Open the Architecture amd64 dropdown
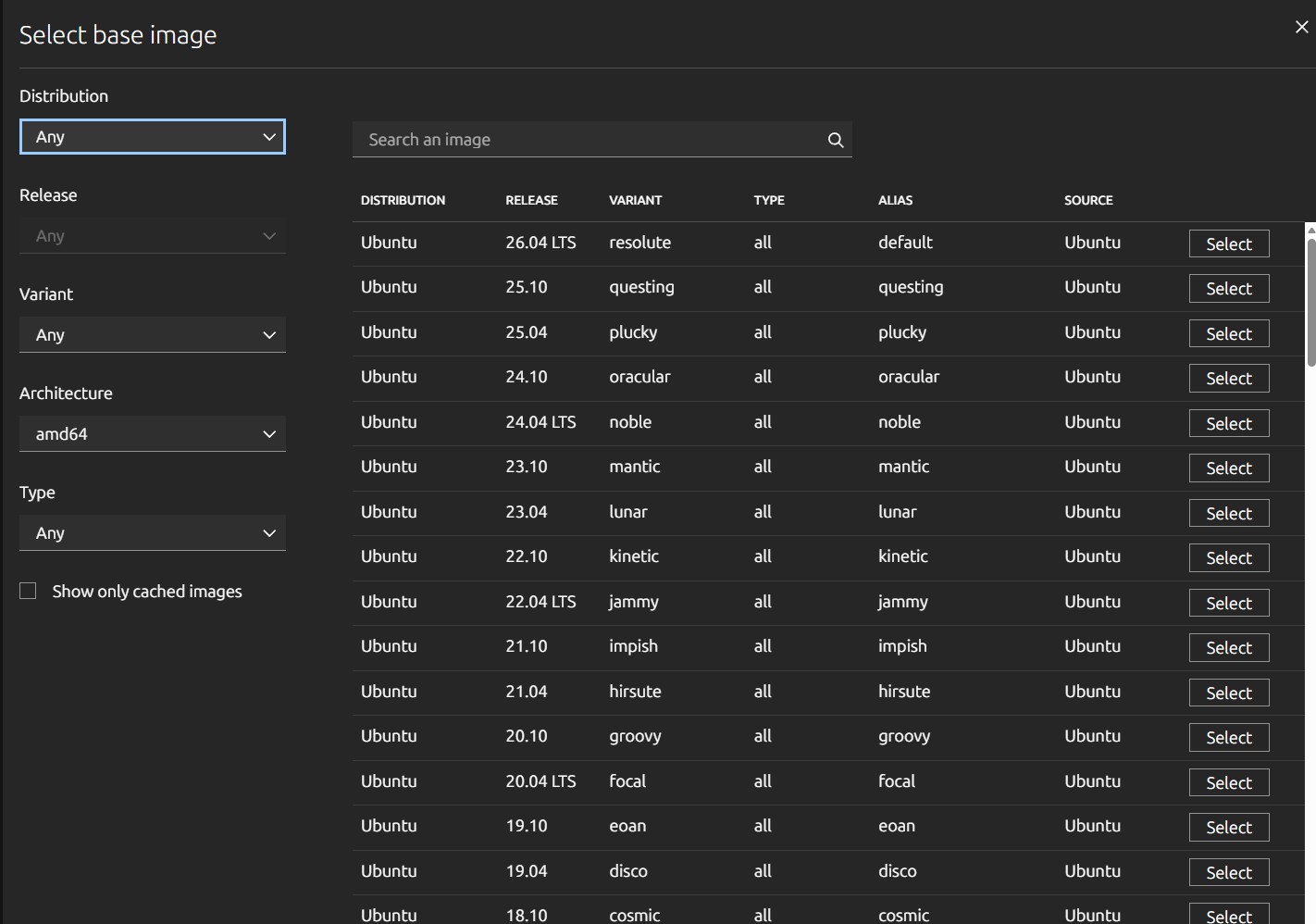The image size is (1316, 924). pos(153,434)
